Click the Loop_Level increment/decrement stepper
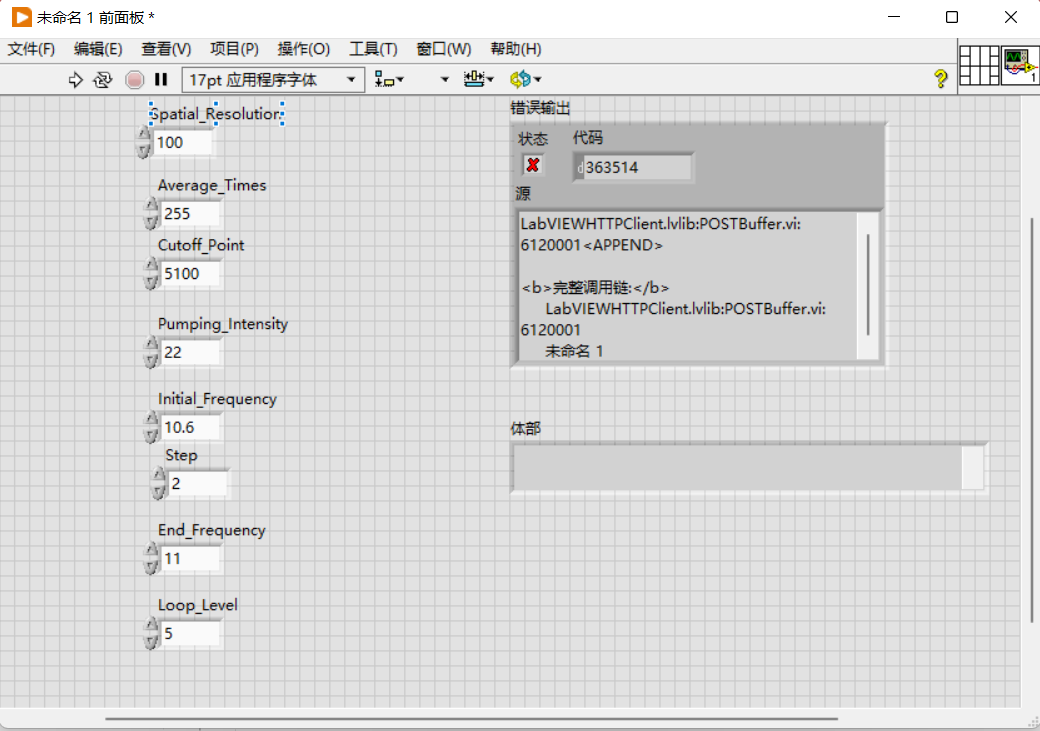 point(151,633)
